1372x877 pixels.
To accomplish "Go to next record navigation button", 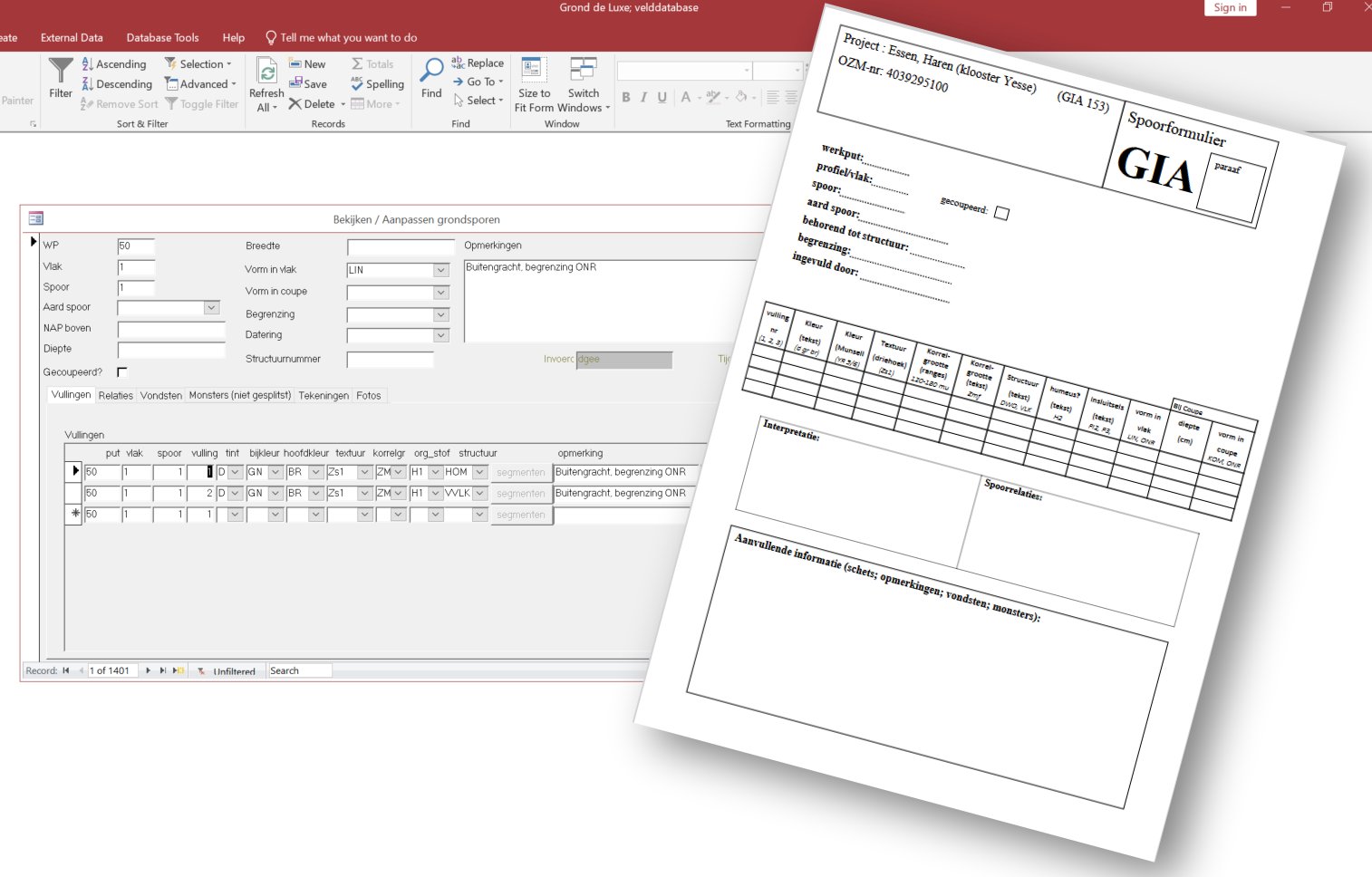I will (149, 670).
